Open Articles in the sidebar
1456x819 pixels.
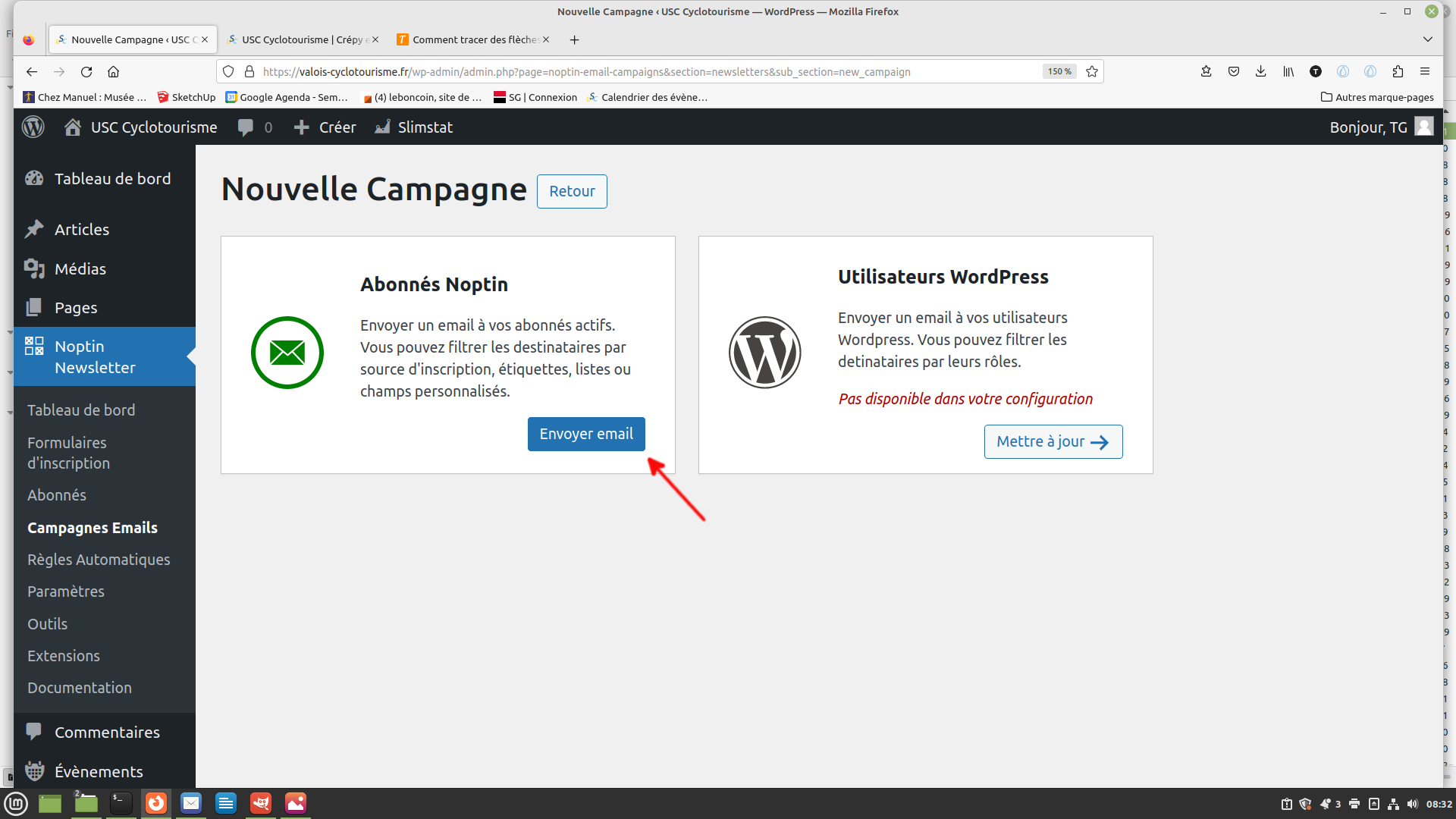(x=105, y=229)
